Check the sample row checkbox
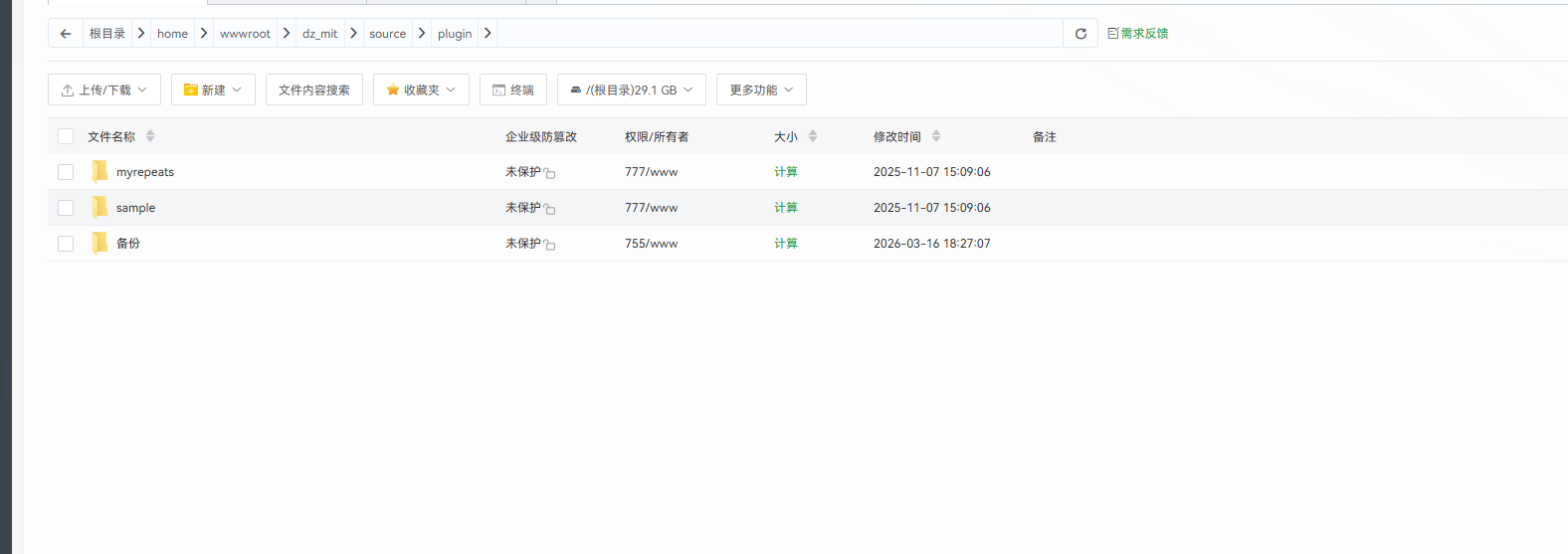 click(x=66, y=208)
